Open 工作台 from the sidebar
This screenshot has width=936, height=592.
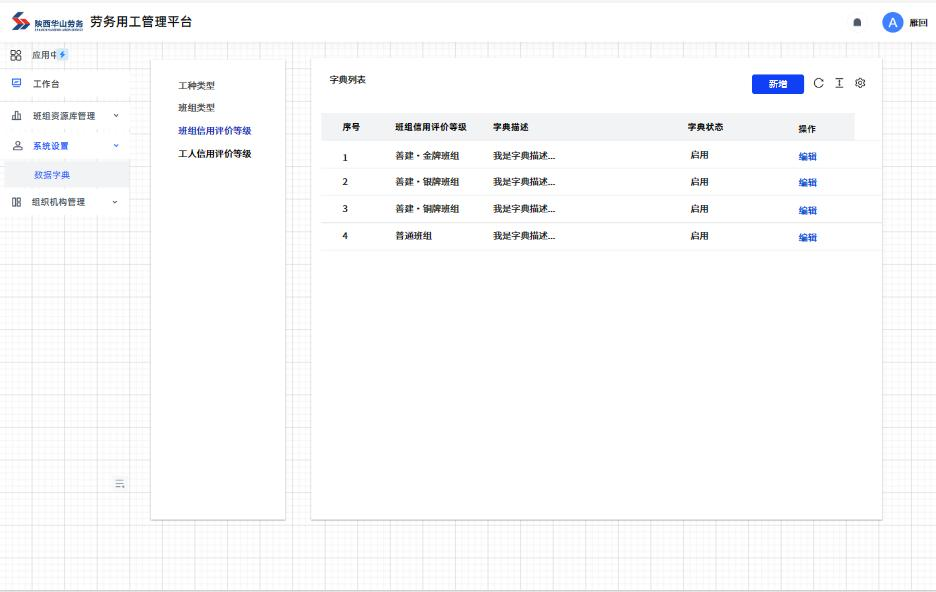click(46, 84)
